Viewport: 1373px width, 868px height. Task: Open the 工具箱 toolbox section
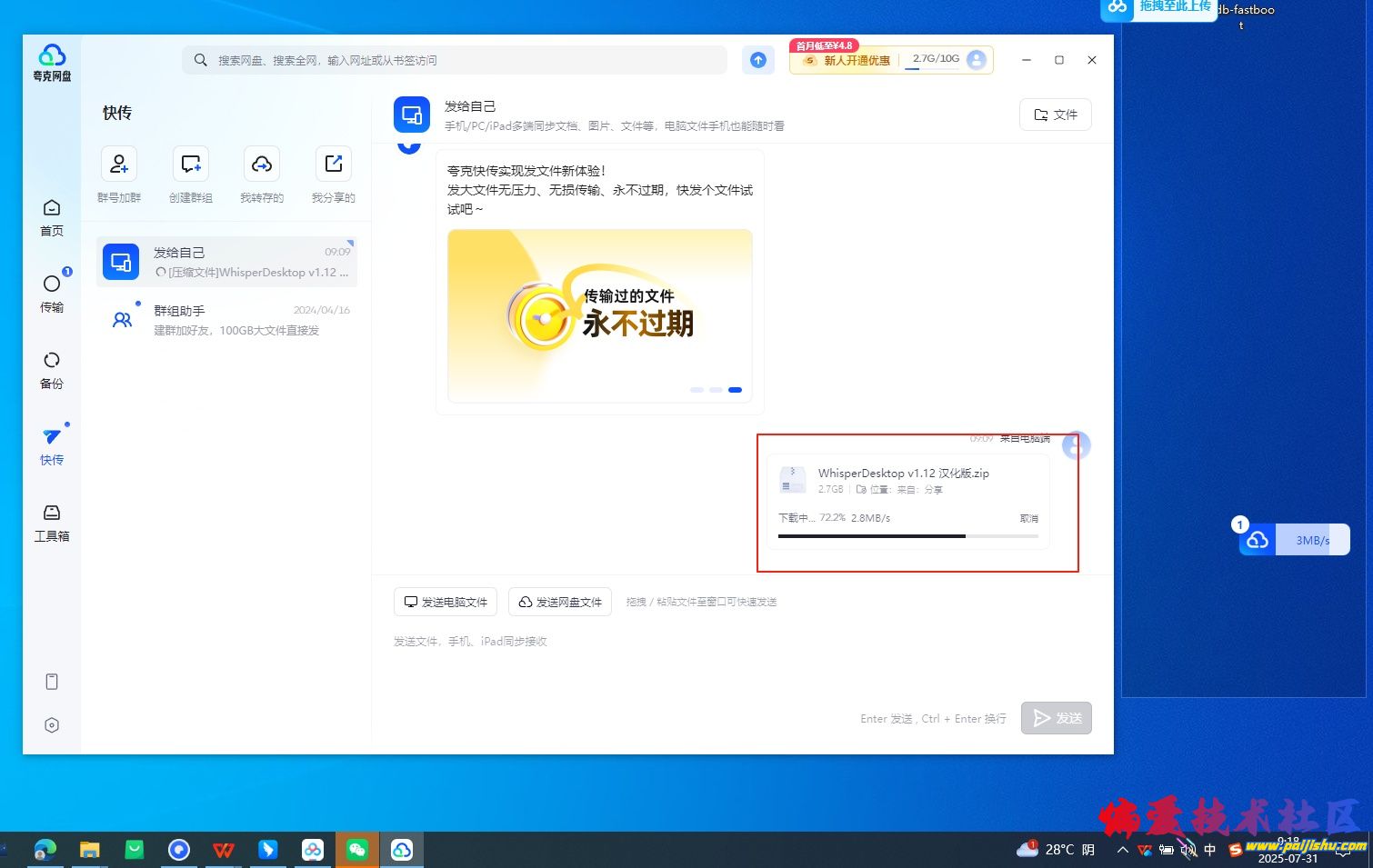tap(52, 523)
